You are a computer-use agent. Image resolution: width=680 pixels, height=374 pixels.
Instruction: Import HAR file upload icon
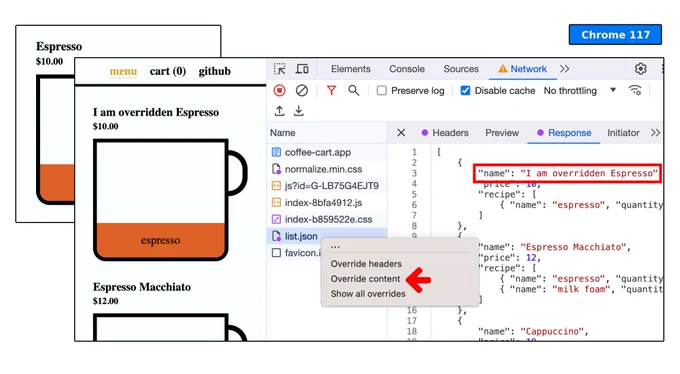[x=280, y=111]
